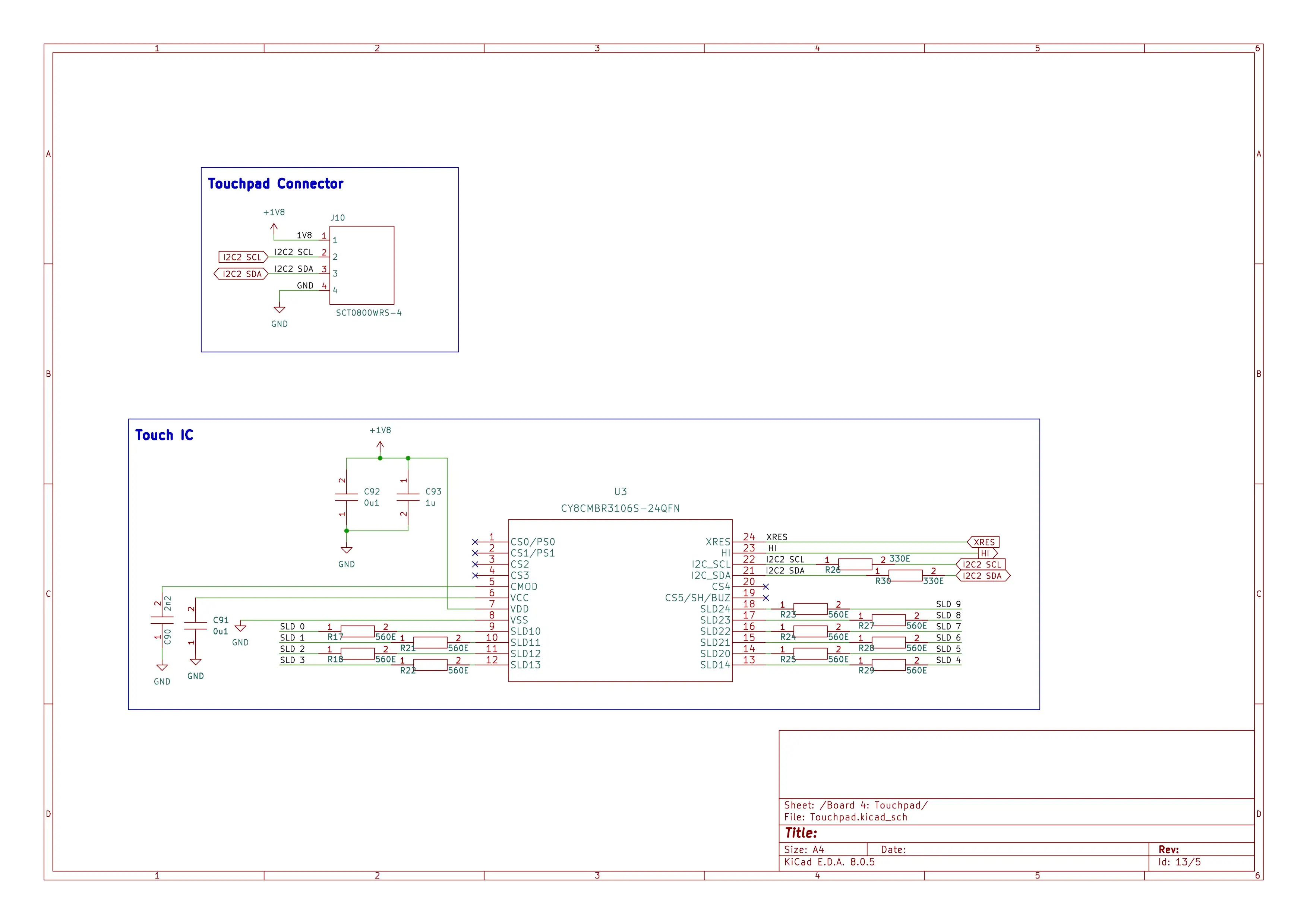Click the 'Touchpad Connector' heading text

[x=275, y=184]
